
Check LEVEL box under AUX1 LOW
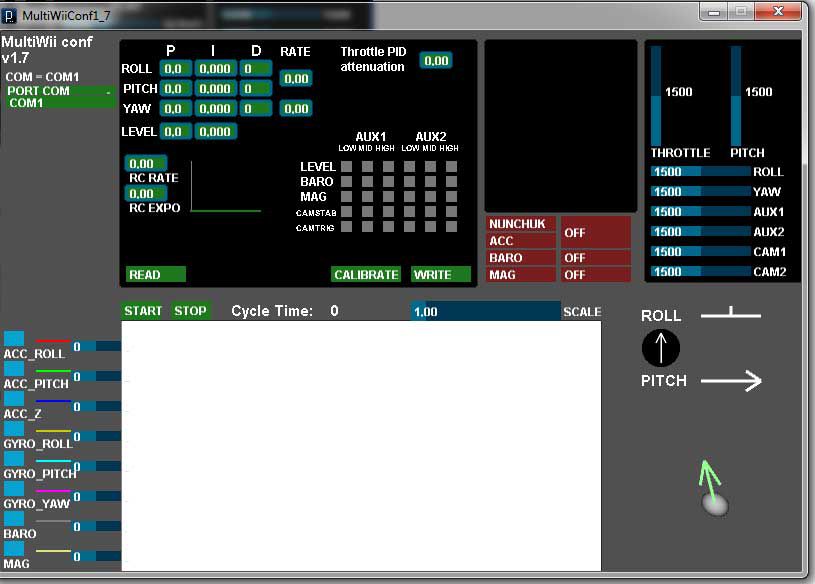coord(347,166)
